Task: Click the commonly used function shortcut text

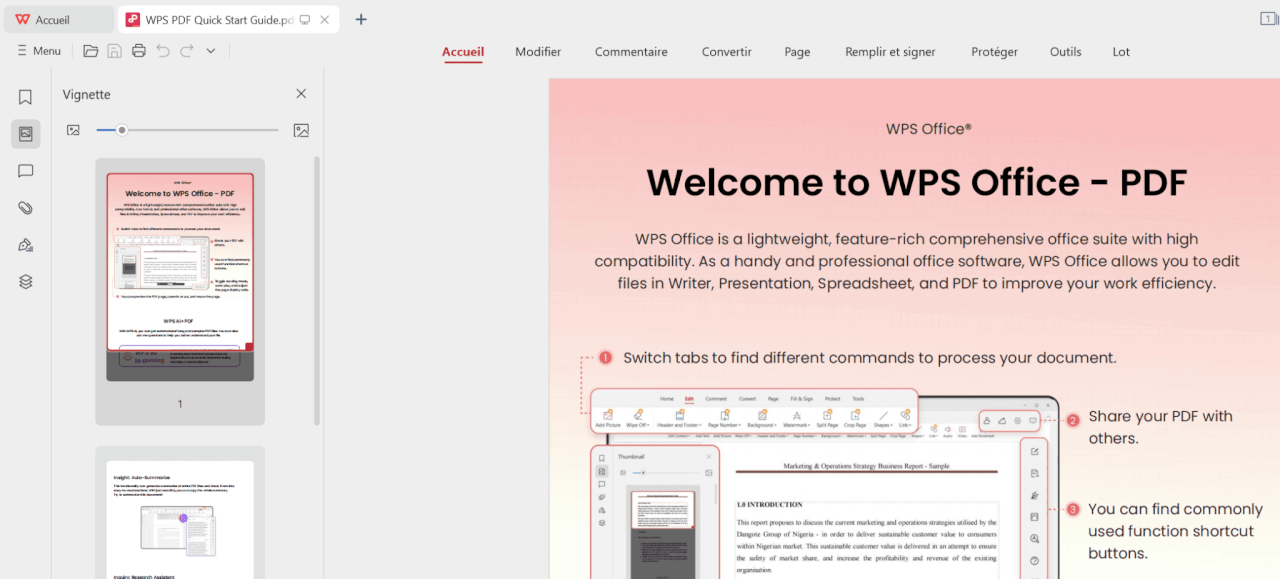Action: point(1175,531)
